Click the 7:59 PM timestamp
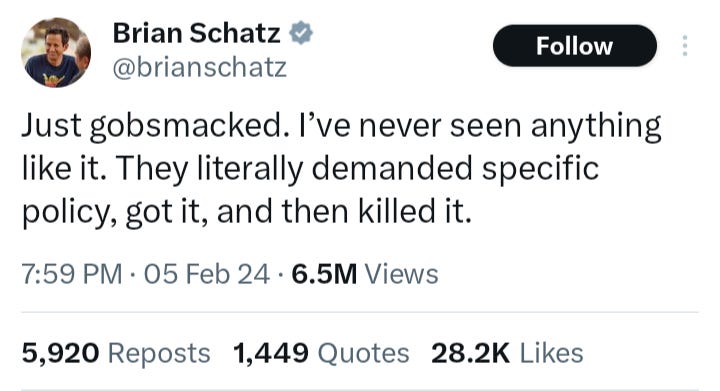 (x=72, y=274)
